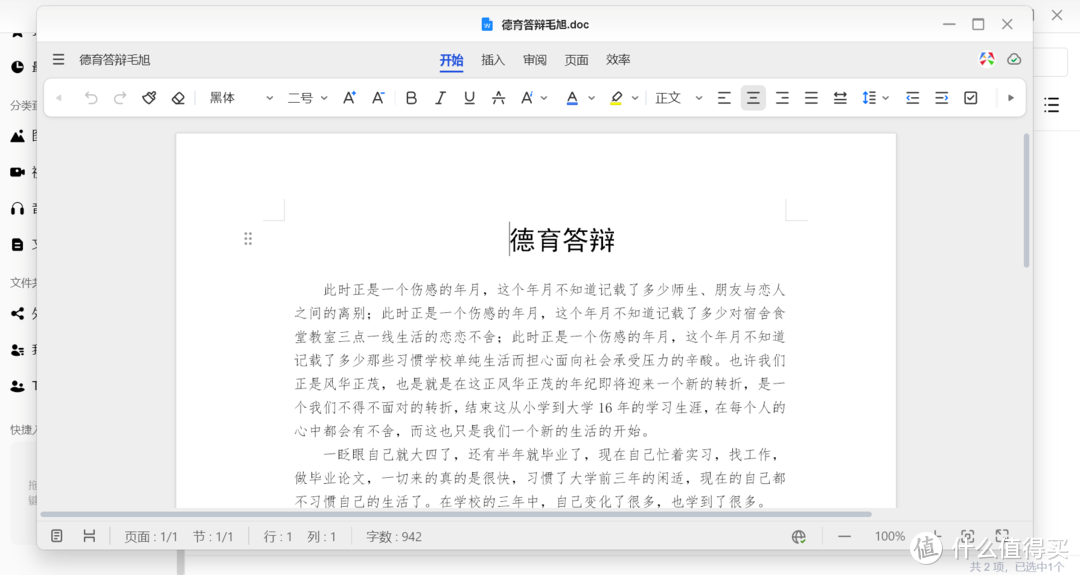Increase font size with A+ icon
Screen dimensions: 1080x575
(349, 98)
